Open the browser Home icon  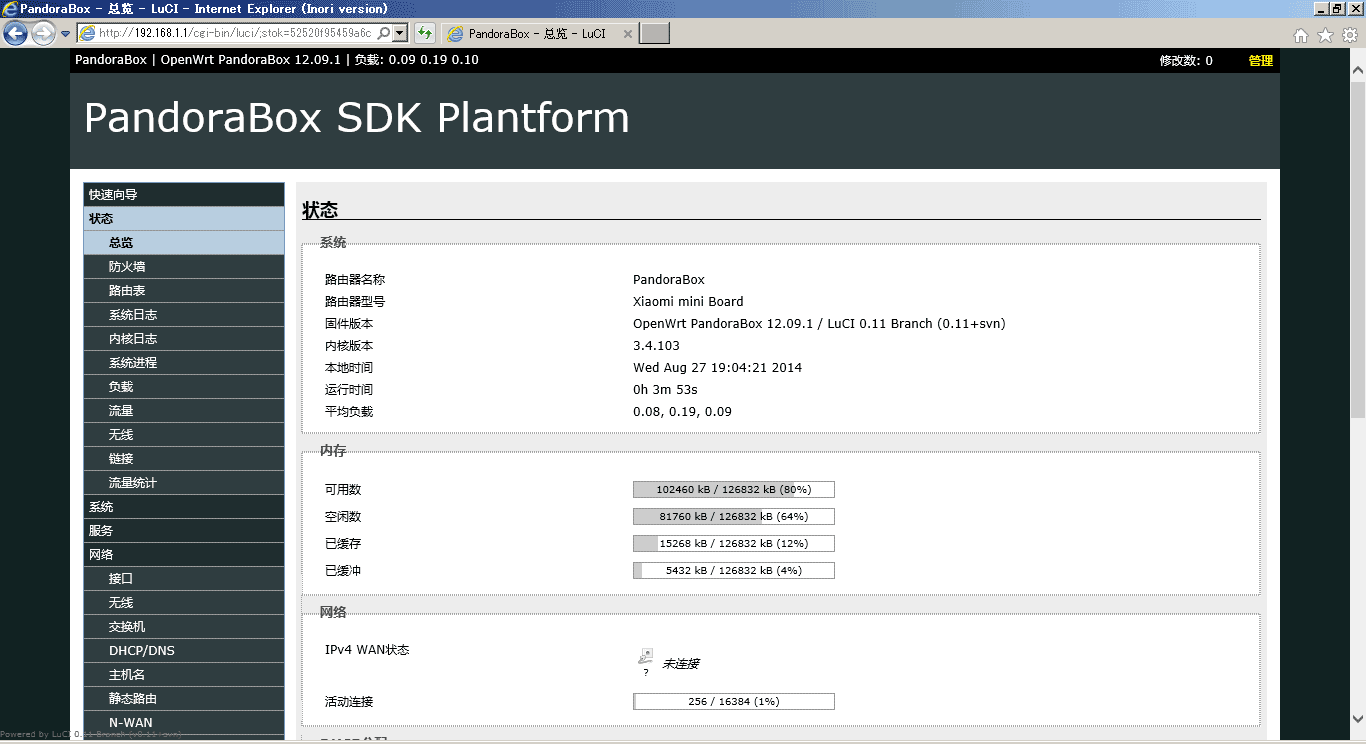pos(1301,35)
